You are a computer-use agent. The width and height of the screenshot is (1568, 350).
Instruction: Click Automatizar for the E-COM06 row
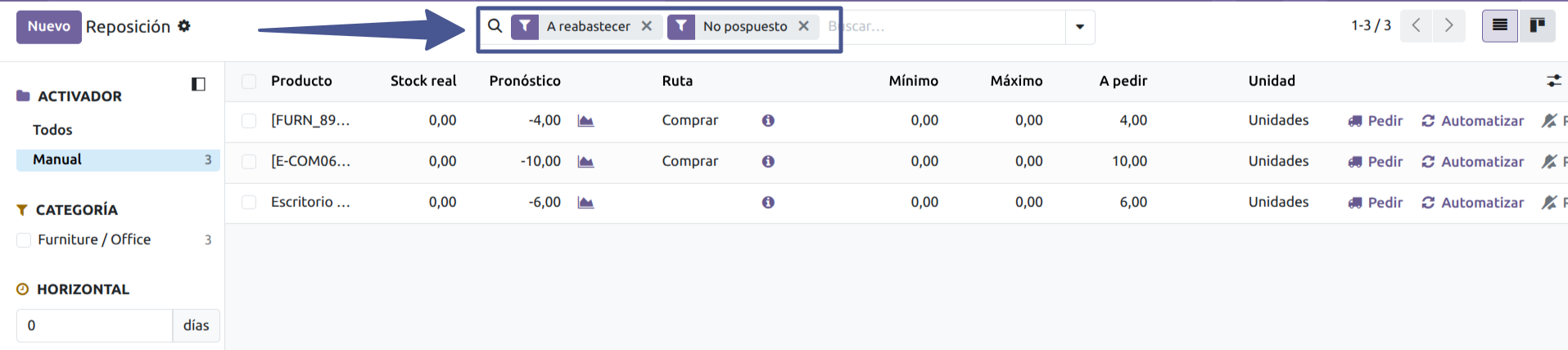point(1473,162)
